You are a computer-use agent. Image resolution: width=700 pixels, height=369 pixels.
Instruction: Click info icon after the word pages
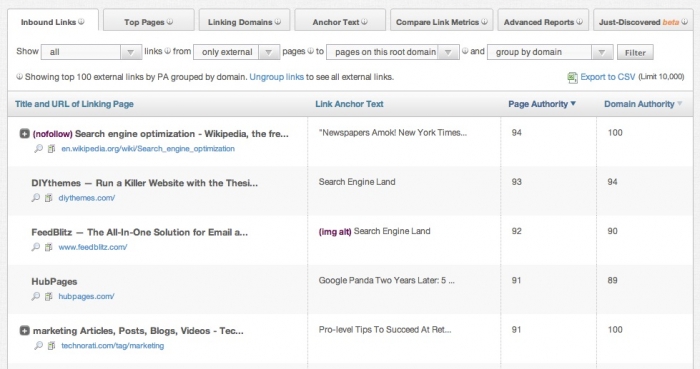[x=310, y=51]
